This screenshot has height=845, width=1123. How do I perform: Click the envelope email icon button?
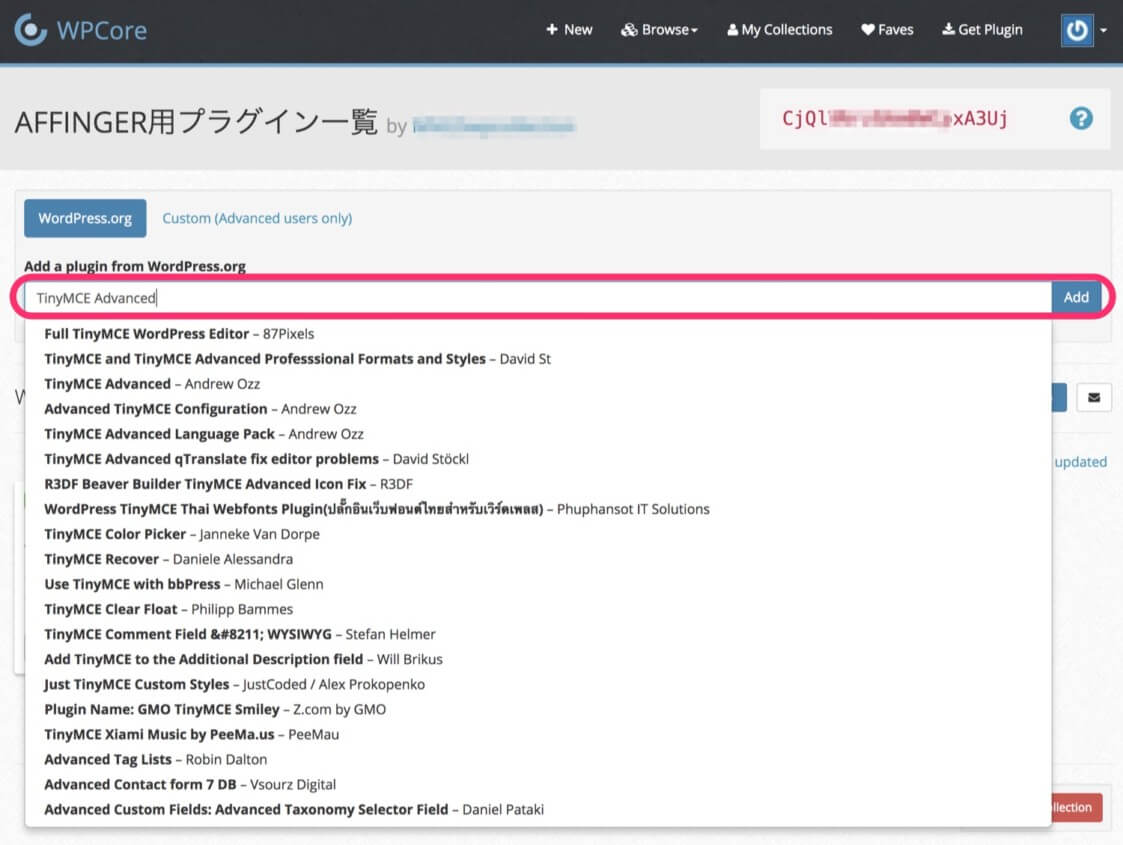[1094, 397]
